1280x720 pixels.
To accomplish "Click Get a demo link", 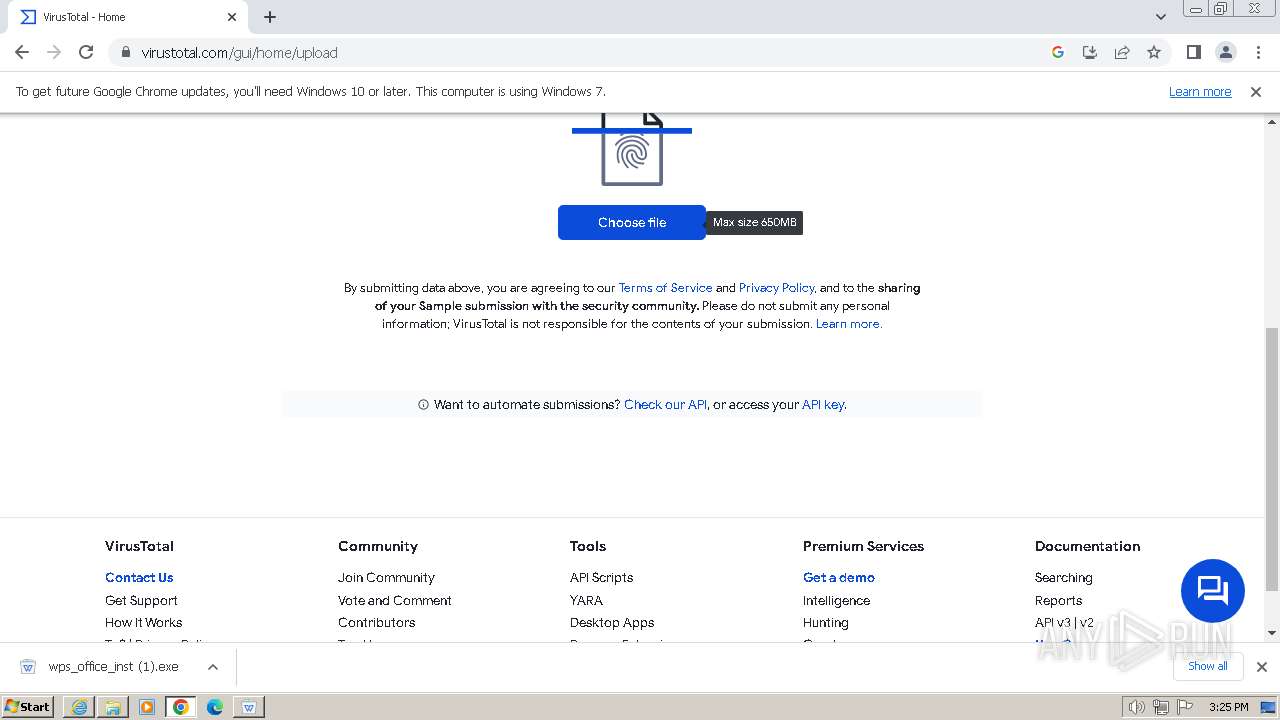I will coord(839,578).
